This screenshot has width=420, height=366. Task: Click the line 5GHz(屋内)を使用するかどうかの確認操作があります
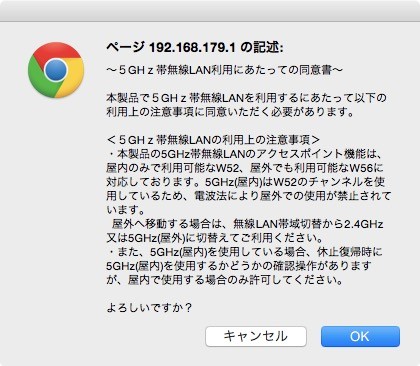(x=239, y=266)
